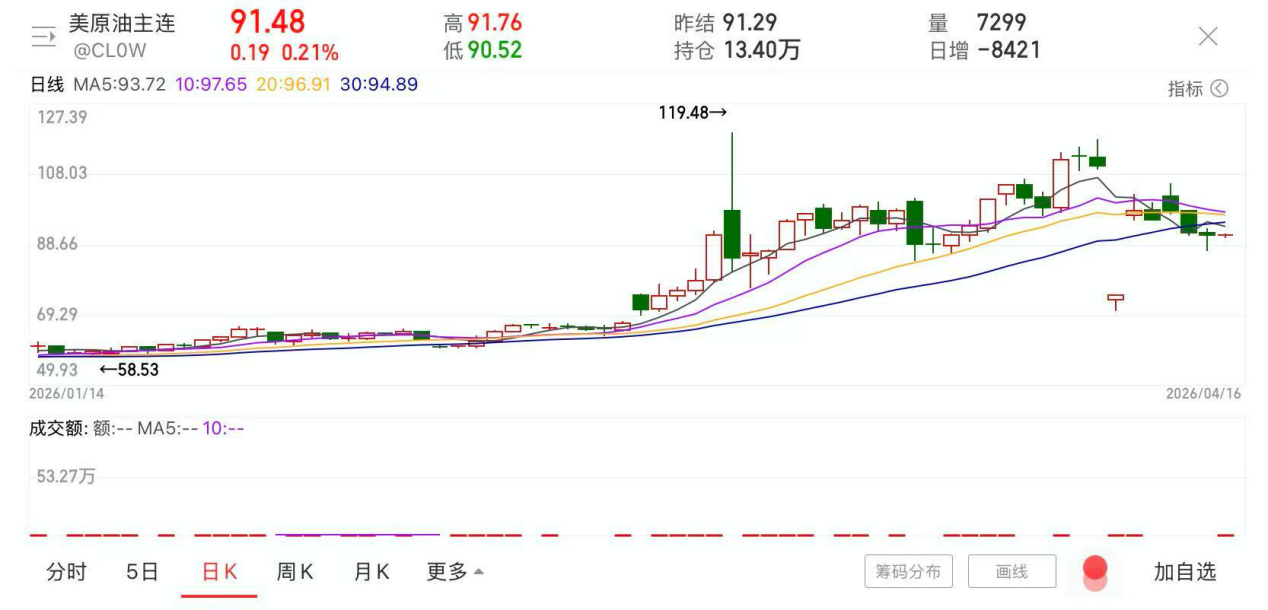Switch to the 分时 intraday tab
This screenshot has width=1268, height=610.
pos(67,571)
